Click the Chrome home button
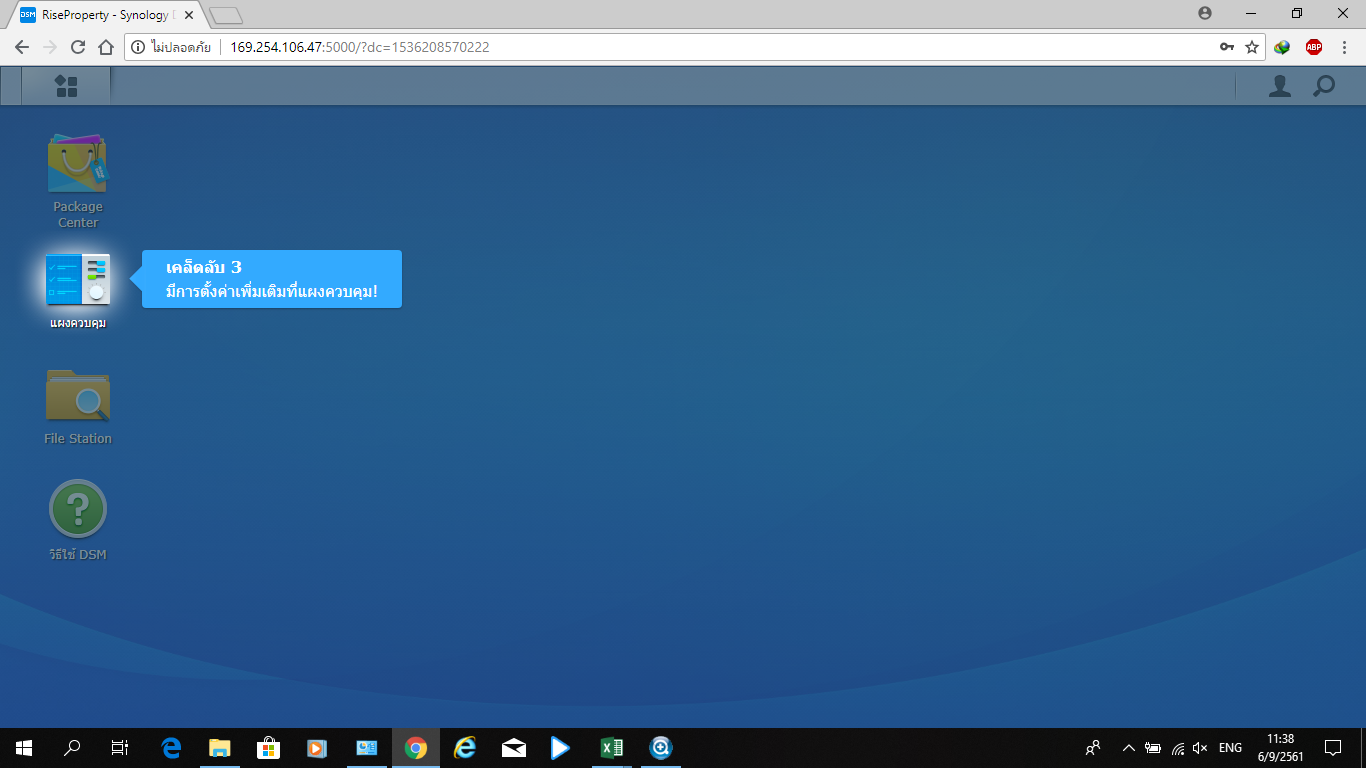The height and width of the screenshot is (768, 1366). click(106, 47)
